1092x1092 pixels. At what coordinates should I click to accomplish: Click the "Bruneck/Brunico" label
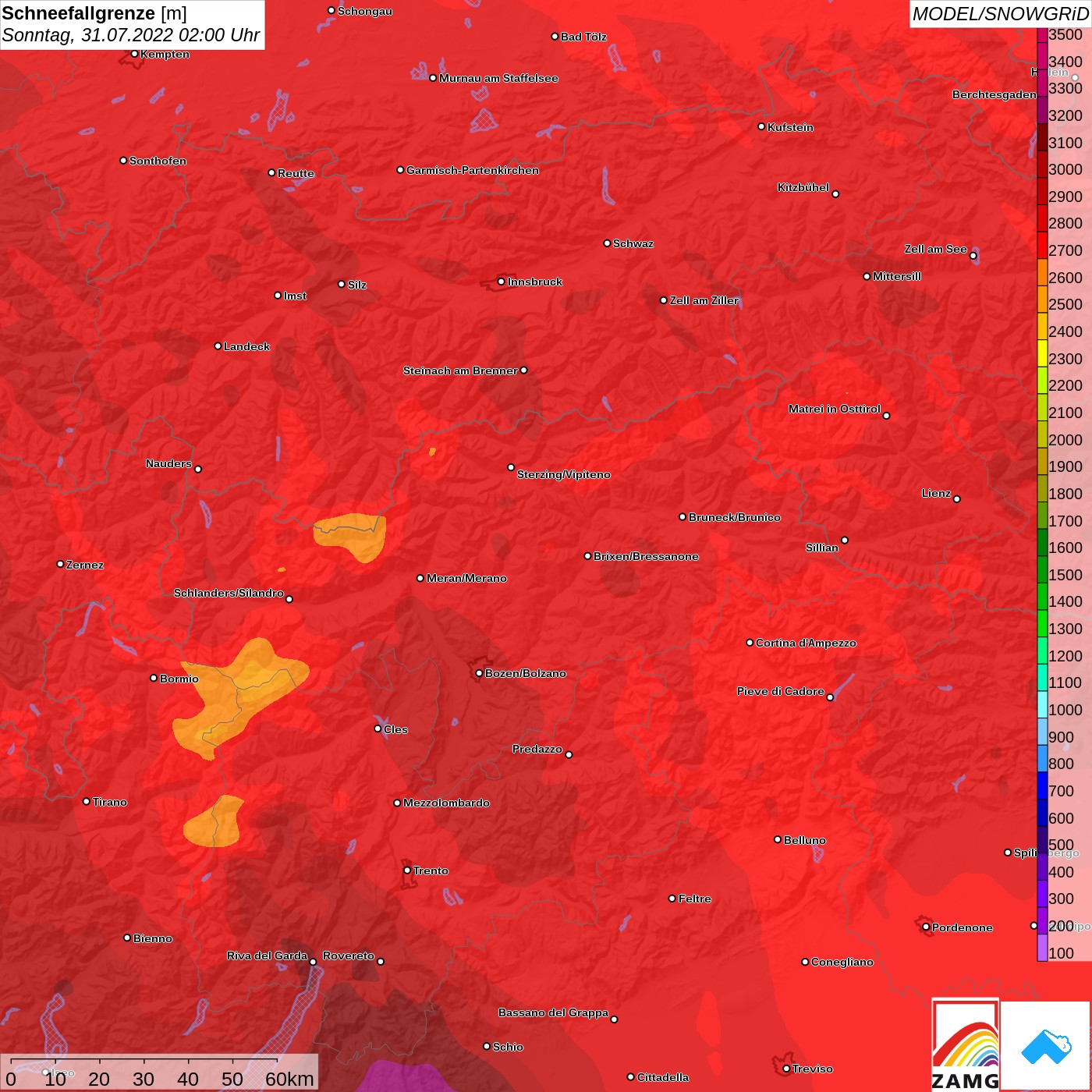pos(735,517)
